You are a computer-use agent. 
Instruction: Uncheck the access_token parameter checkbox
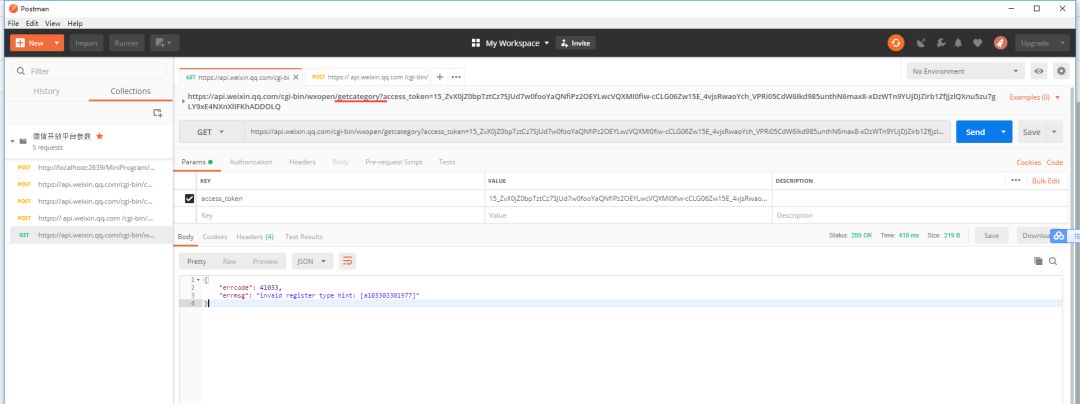189,198
